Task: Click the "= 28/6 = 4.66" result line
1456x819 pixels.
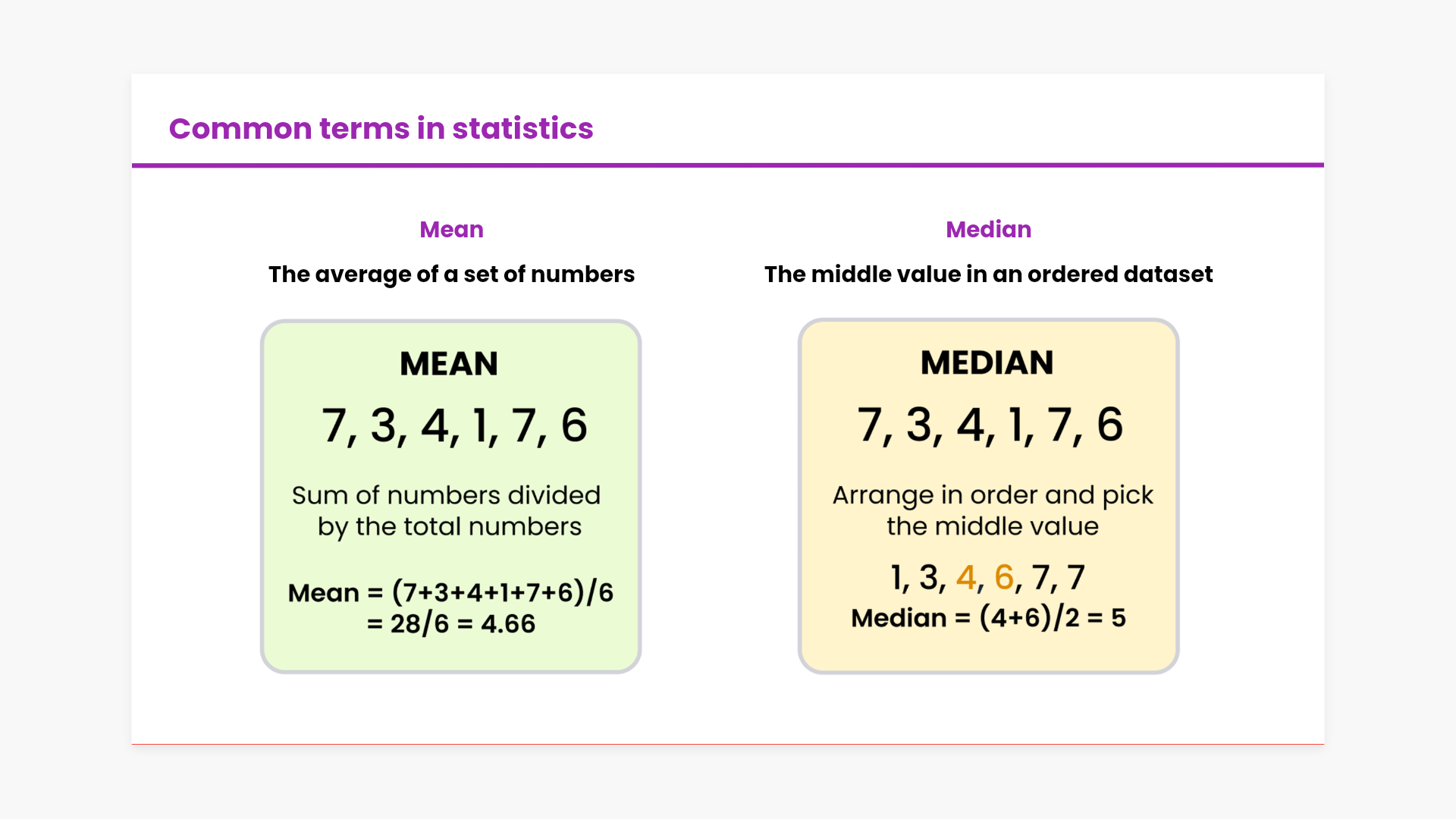Action: [451, 624]
